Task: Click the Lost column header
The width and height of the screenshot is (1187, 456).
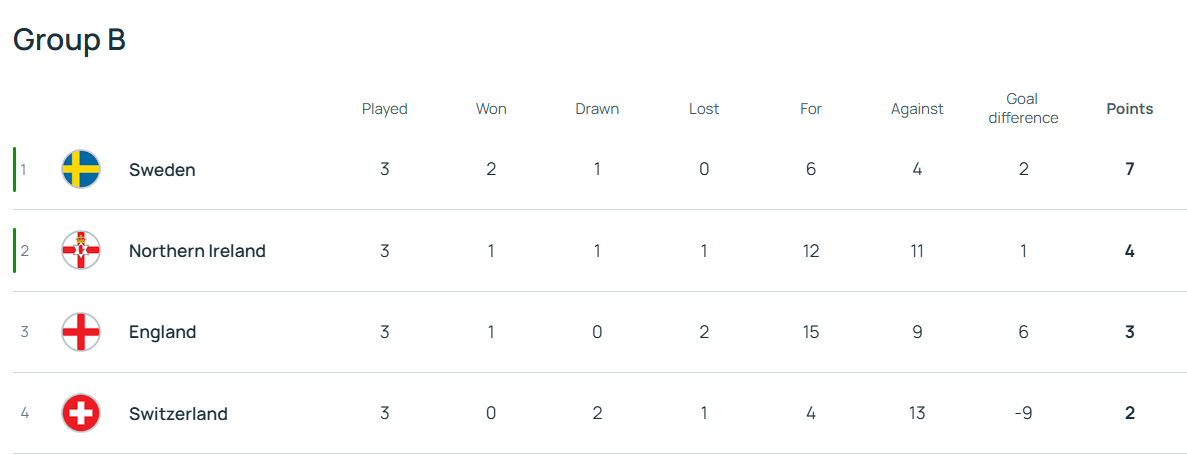Action: tap(704, 109)
